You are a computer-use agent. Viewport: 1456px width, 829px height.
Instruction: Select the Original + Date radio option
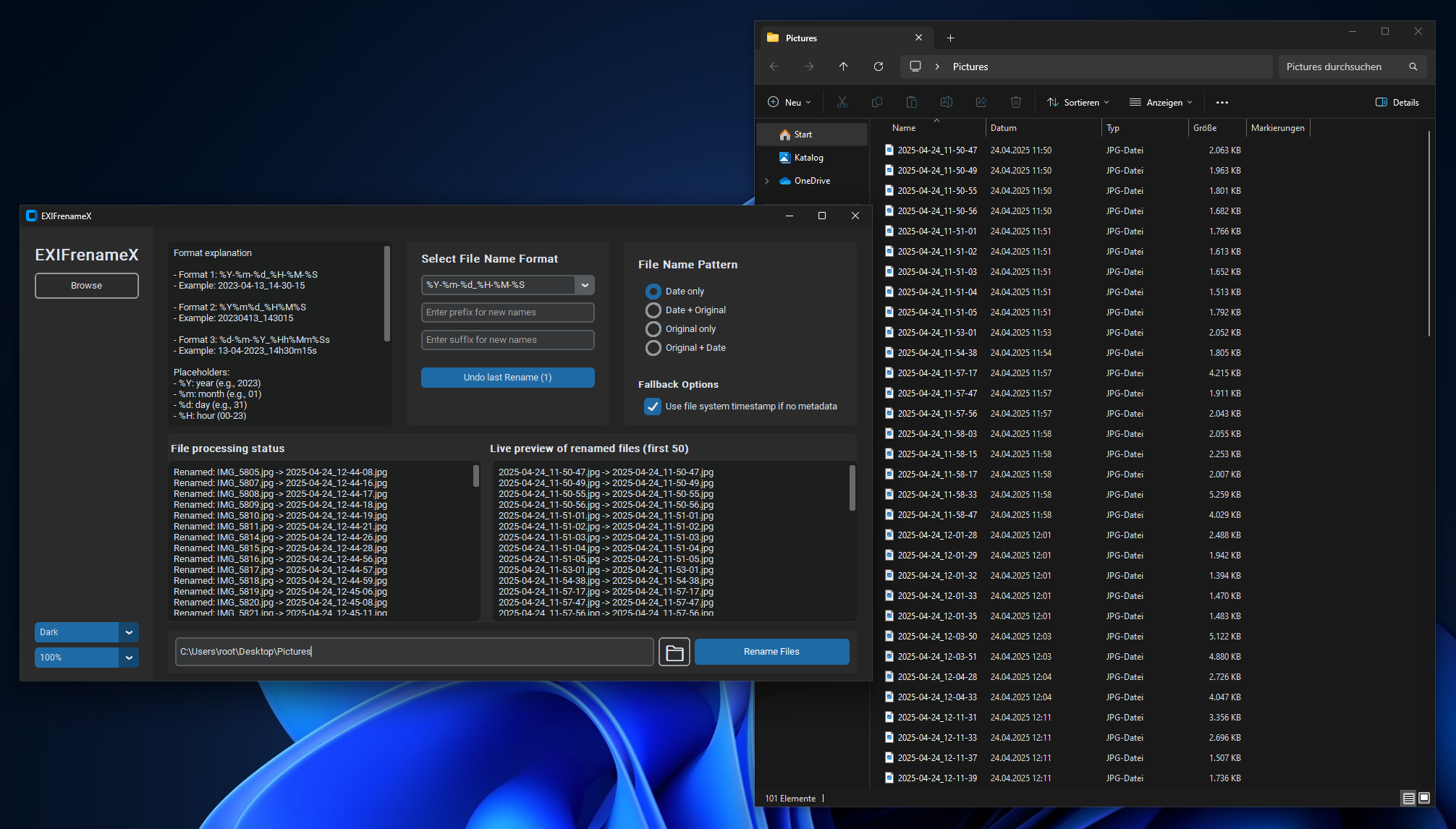[x=653, y=348]
